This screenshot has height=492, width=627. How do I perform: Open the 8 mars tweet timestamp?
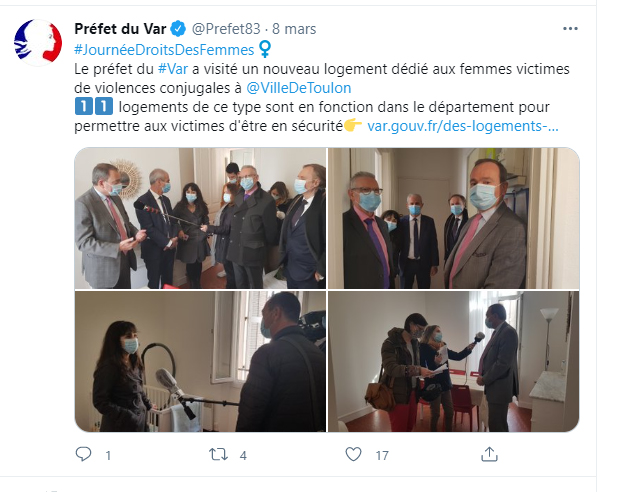tap(294, 29)
